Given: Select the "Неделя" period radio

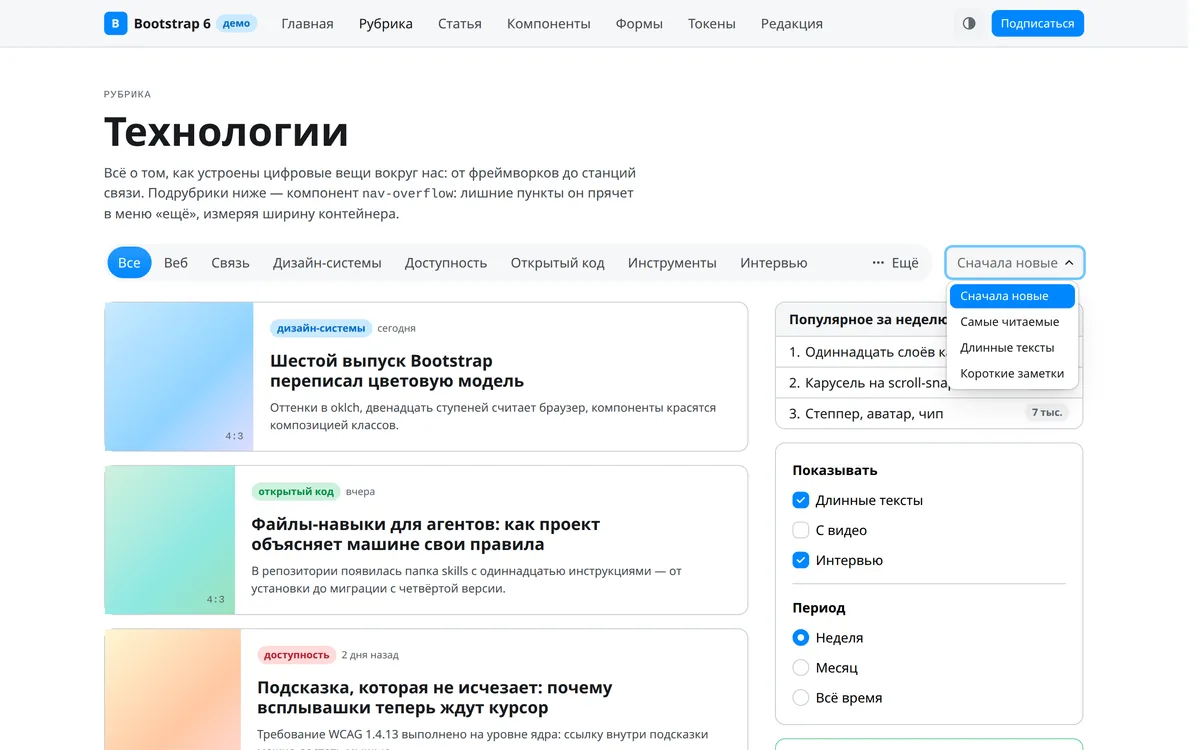Looking at the screenshot, I should point(800,637).
